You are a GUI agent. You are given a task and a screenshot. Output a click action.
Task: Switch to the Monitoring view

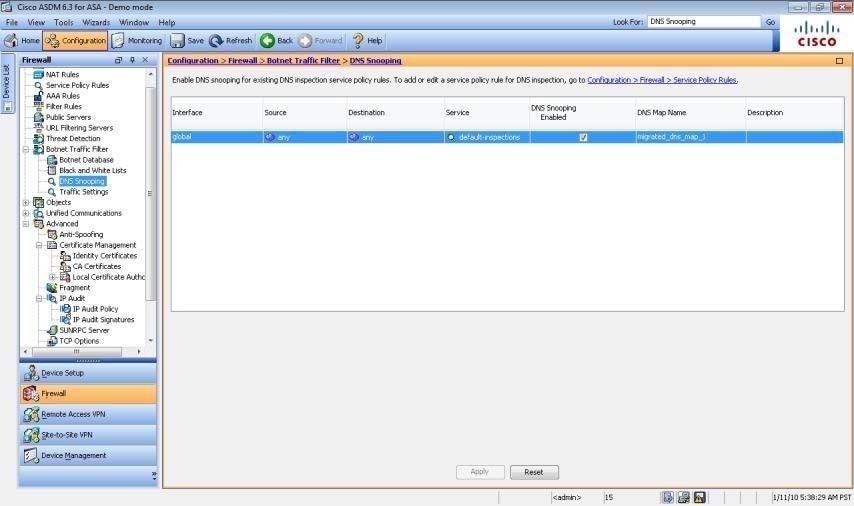point(137,41)
